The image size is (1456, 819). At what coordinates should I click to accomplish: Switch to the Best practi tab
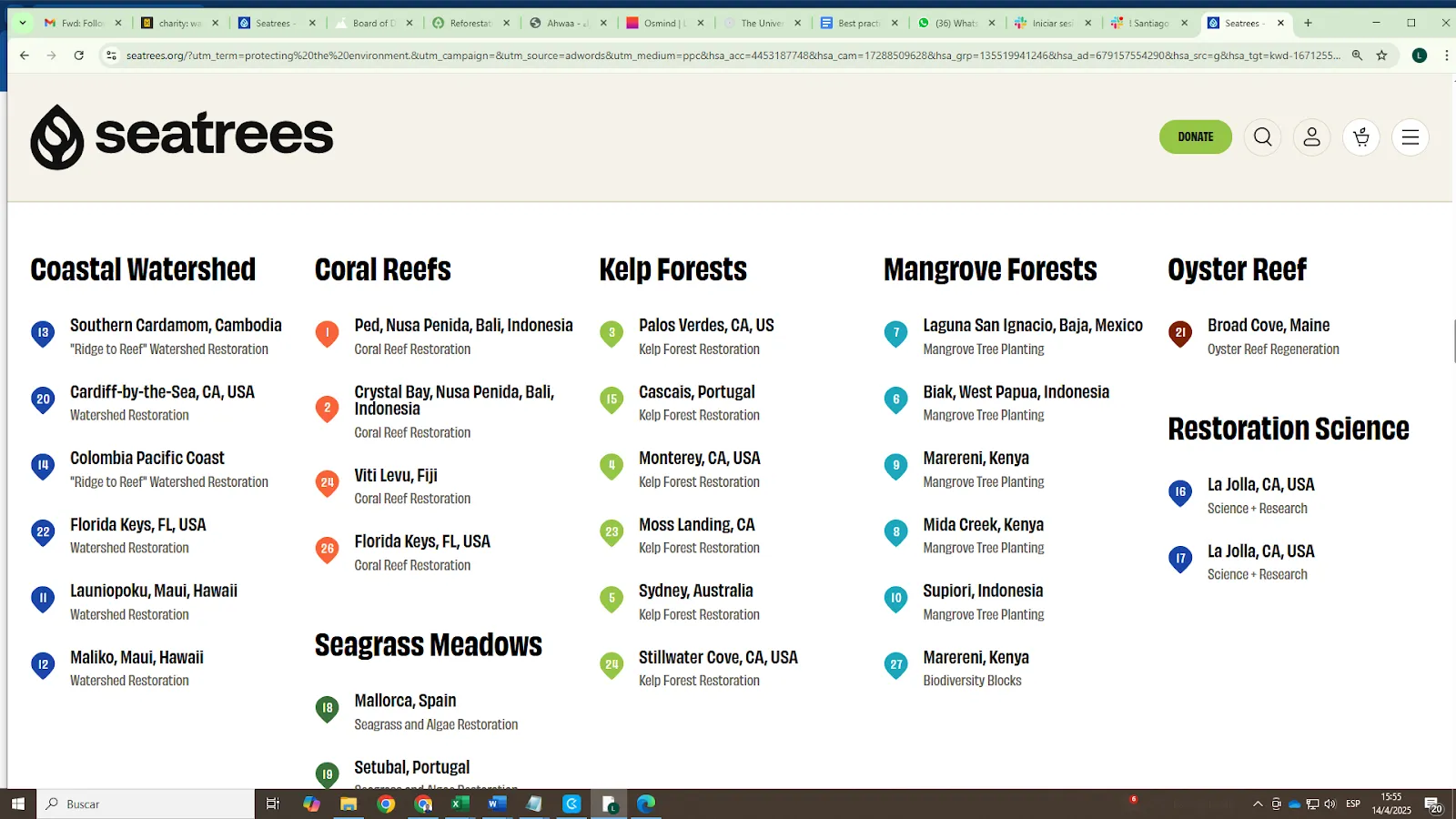(859, 23)
